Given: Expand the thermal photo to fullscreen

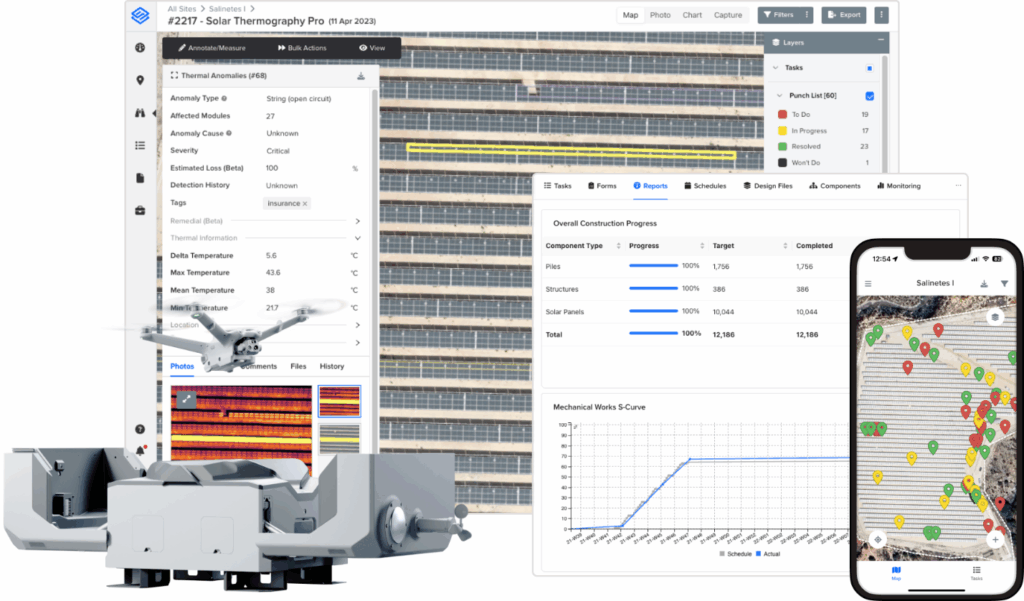Looking at the screenshot, I should [x=186, y=399].
